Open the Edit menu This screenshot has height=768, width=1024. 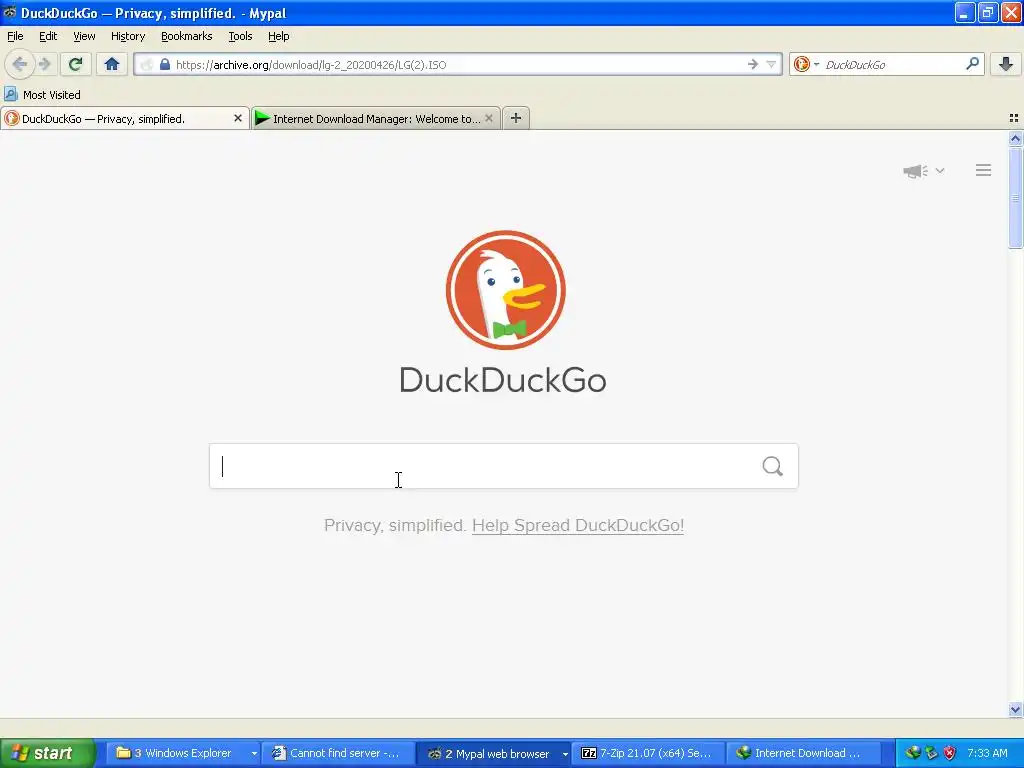(x=48, y=36)
